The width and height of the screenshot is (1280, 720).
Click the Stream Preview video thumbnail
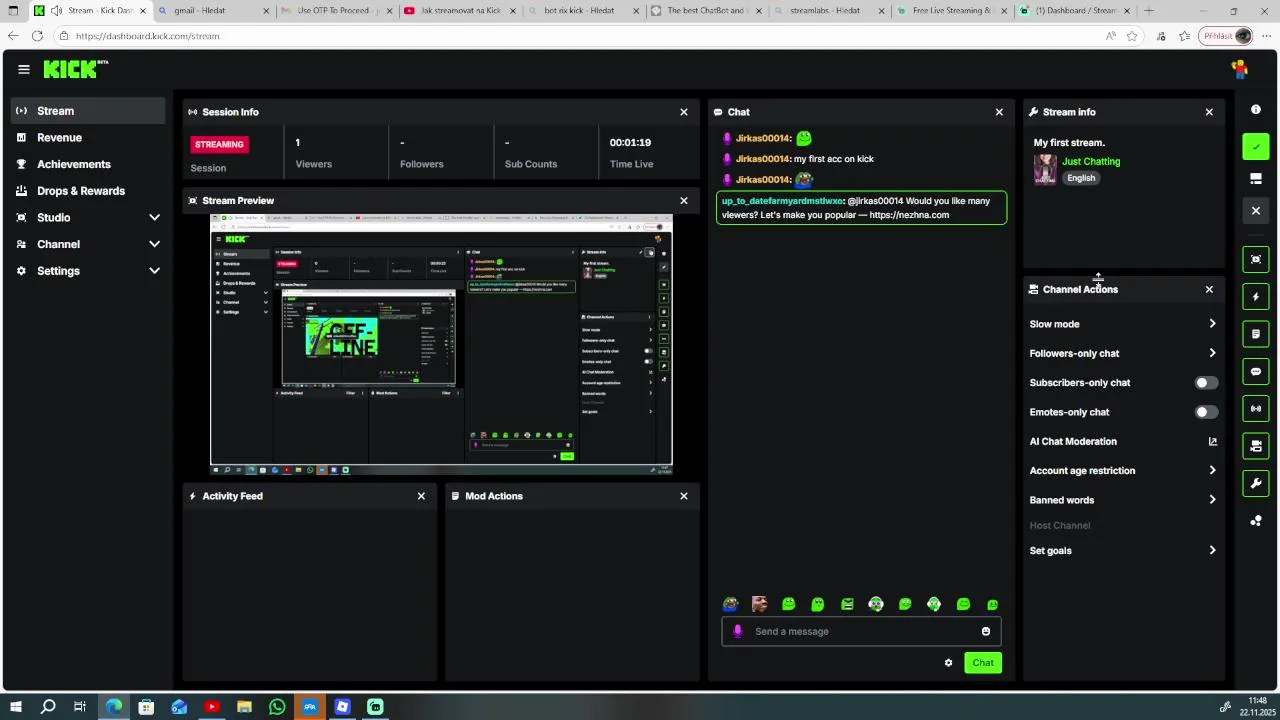[x=441, y=345]
